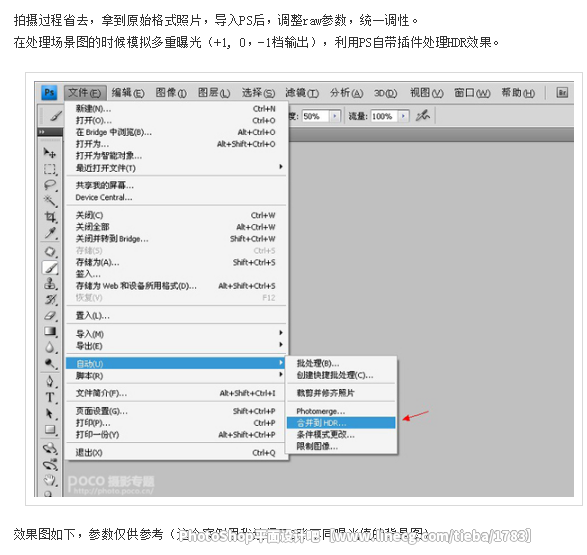Select the Rectangle shape tool
587x555 pixels.
point(50,430)
